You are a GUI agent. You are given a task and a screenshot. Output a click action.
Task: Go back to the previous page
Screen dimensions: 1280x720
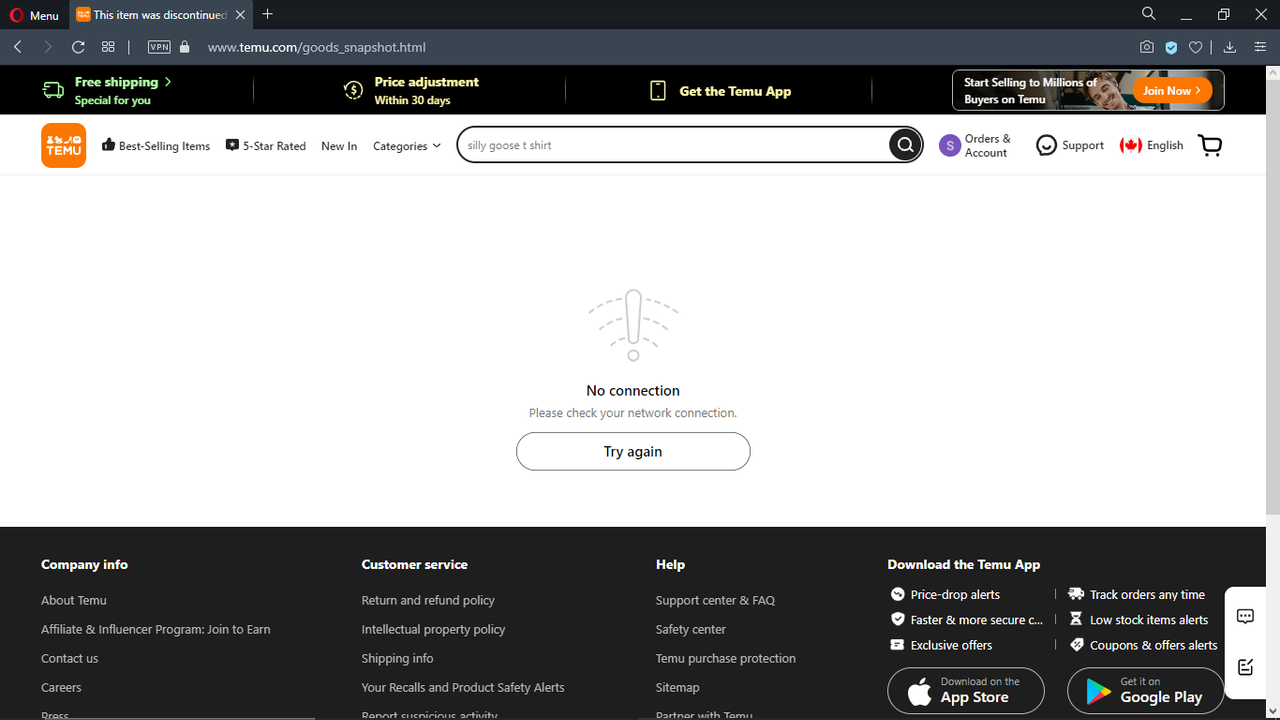tap(18, 47)
